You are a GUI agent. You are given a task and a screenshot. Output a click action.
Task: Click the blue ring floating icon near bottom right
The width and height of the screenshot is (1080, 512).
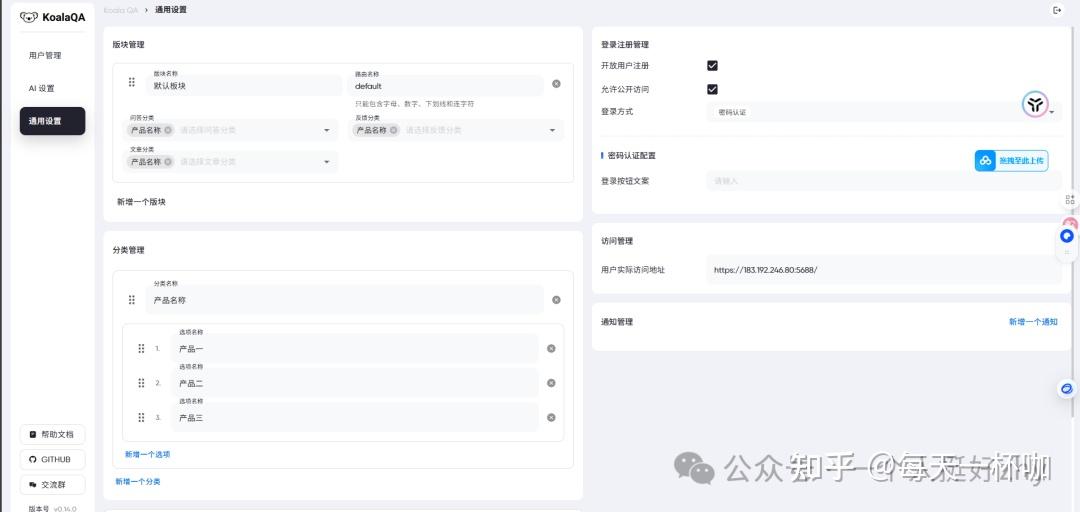pyautogui.click(x=1067, y=389)
